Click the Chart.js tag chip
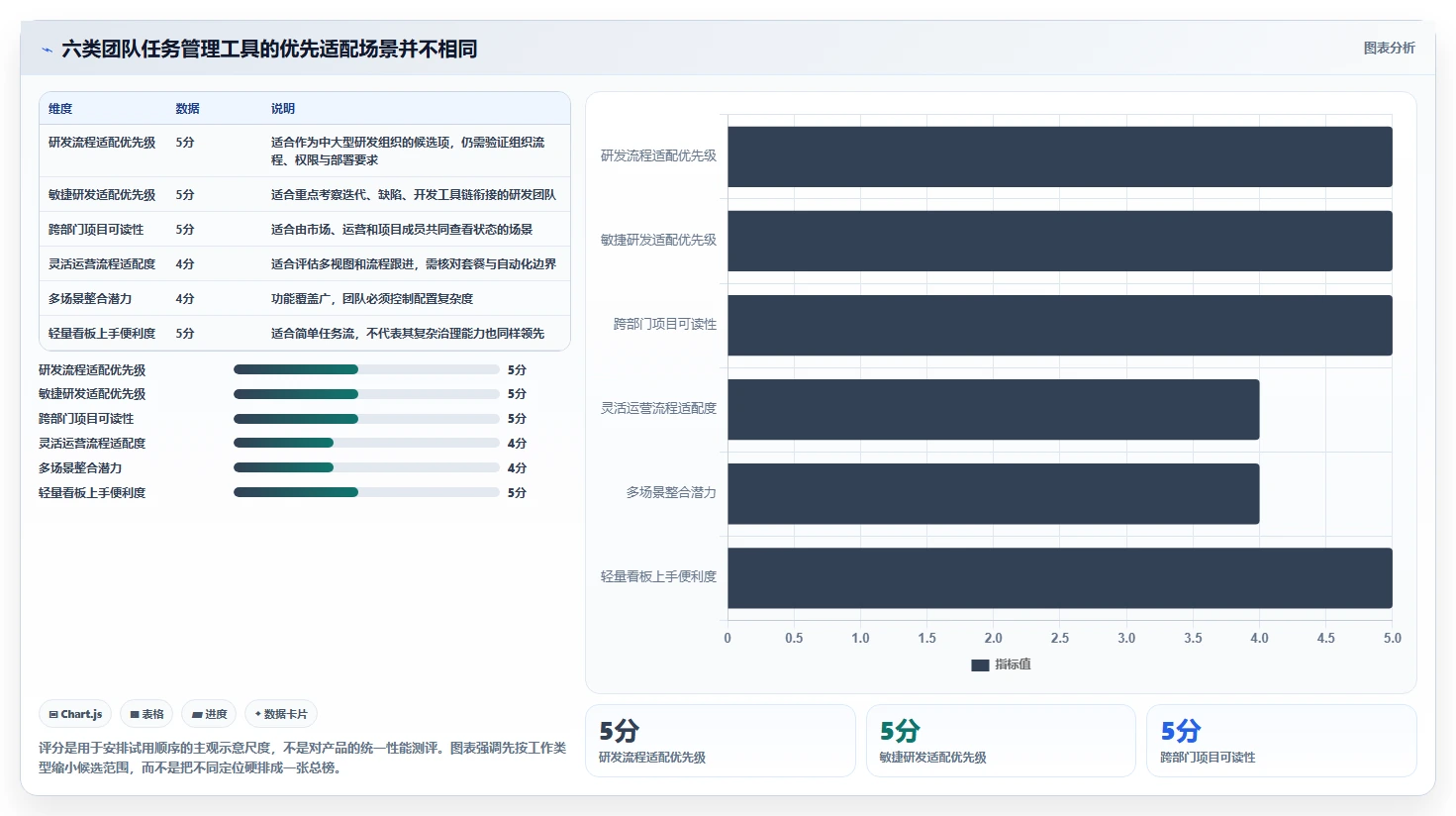Viewport: 1456px width, 816px height. pyautogui.click(x=75, y=714)
